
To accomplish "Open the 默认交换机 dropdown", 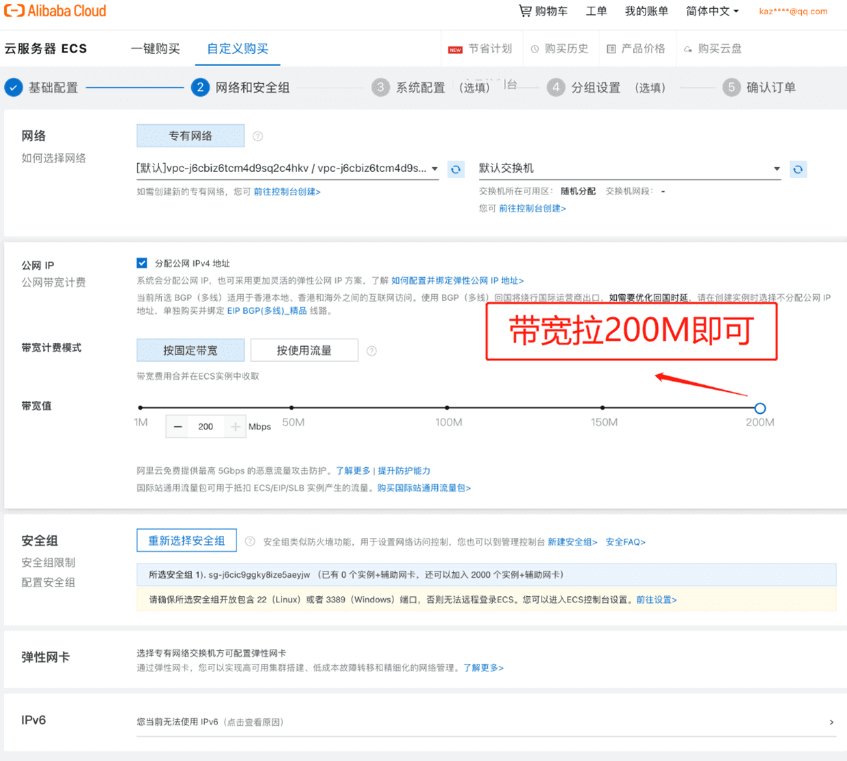I will [x=629, y=169].
